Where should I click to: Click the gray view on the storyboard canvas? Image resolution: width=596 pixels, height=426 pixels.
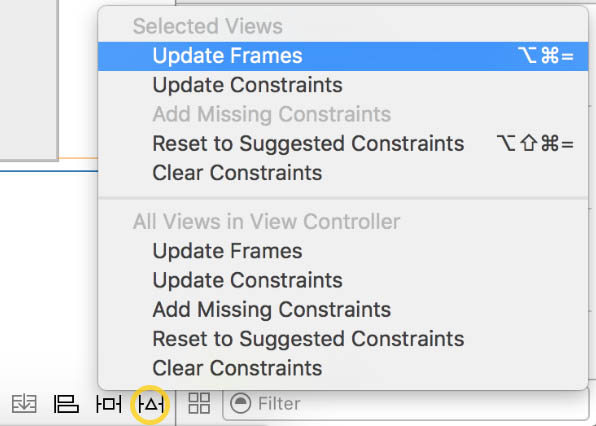coord(29,80)
